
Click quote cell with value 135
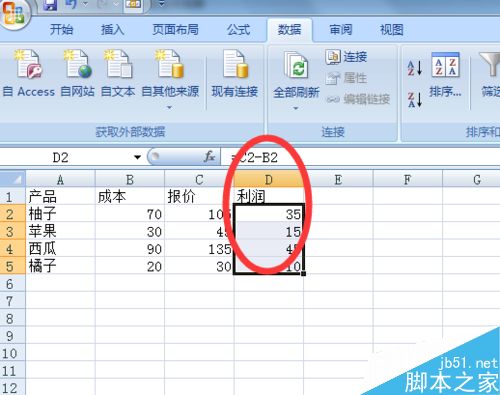click(x=199, y=249)
